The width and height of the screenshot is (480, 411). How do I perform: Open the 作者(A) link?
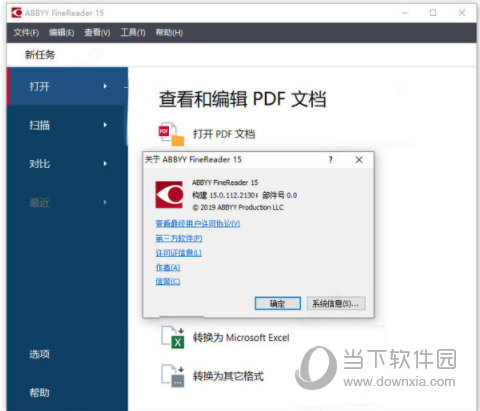pos(168,267)
